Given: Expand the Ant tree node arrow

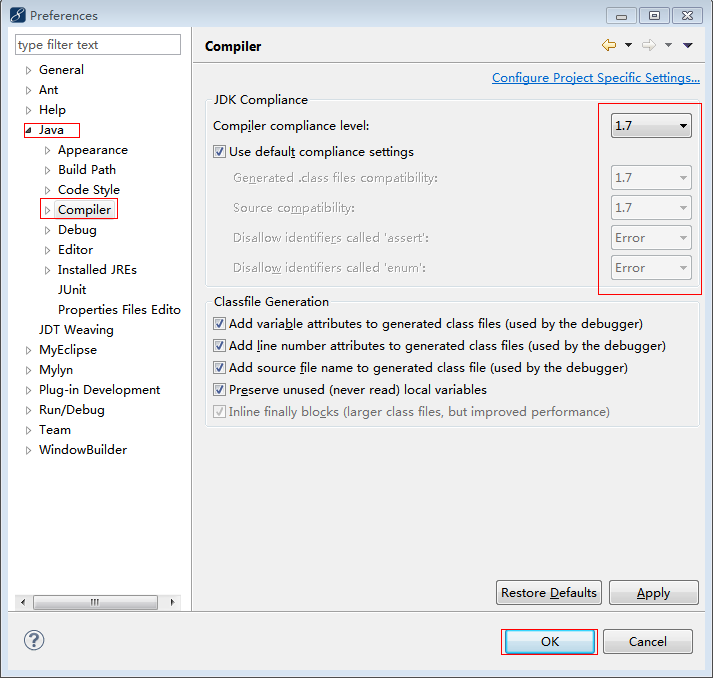Looking at the screenshot, I should [x=28, y=90].
